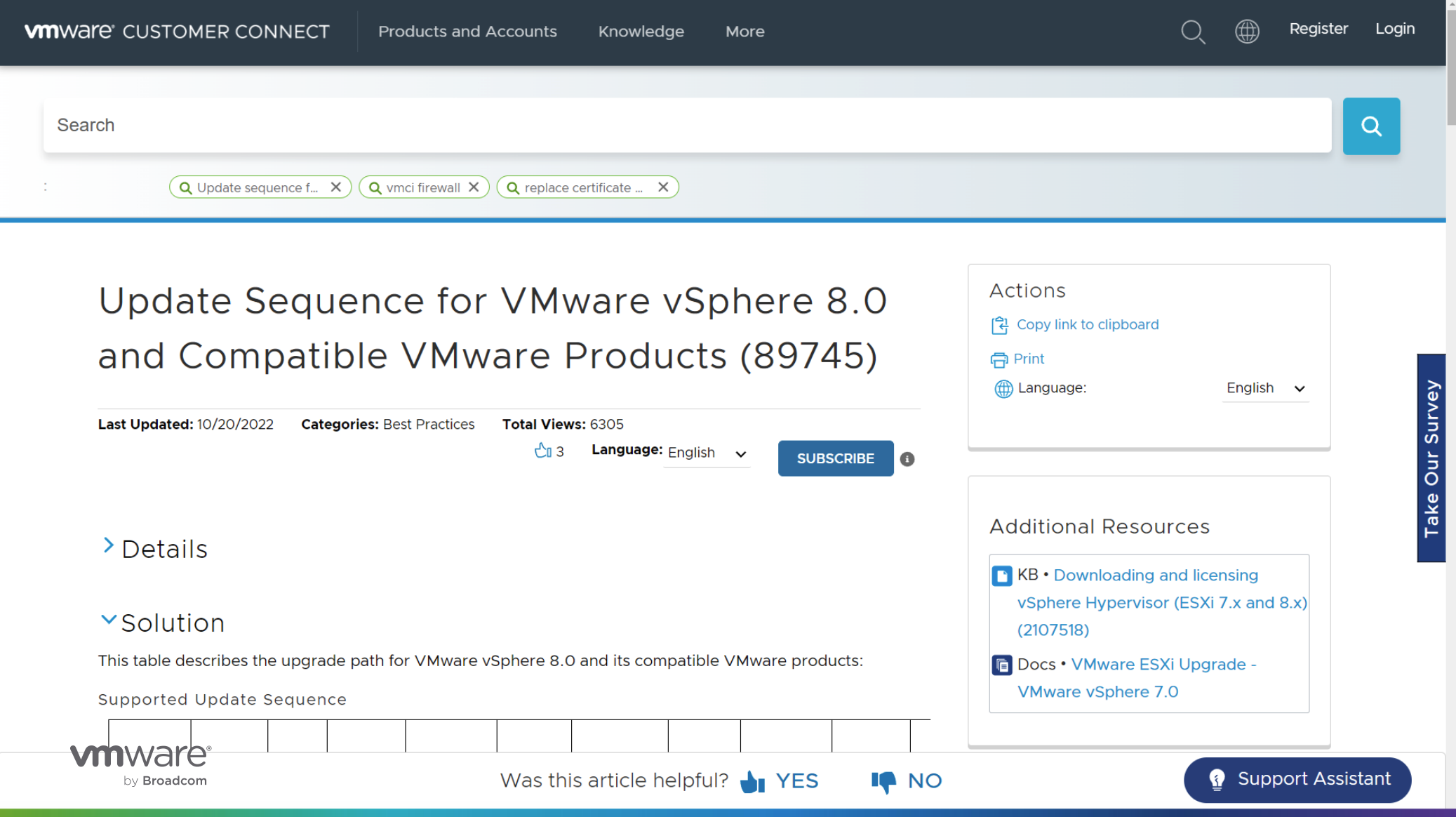Open the Language dropdown in Actions panel

[1265, 388]
